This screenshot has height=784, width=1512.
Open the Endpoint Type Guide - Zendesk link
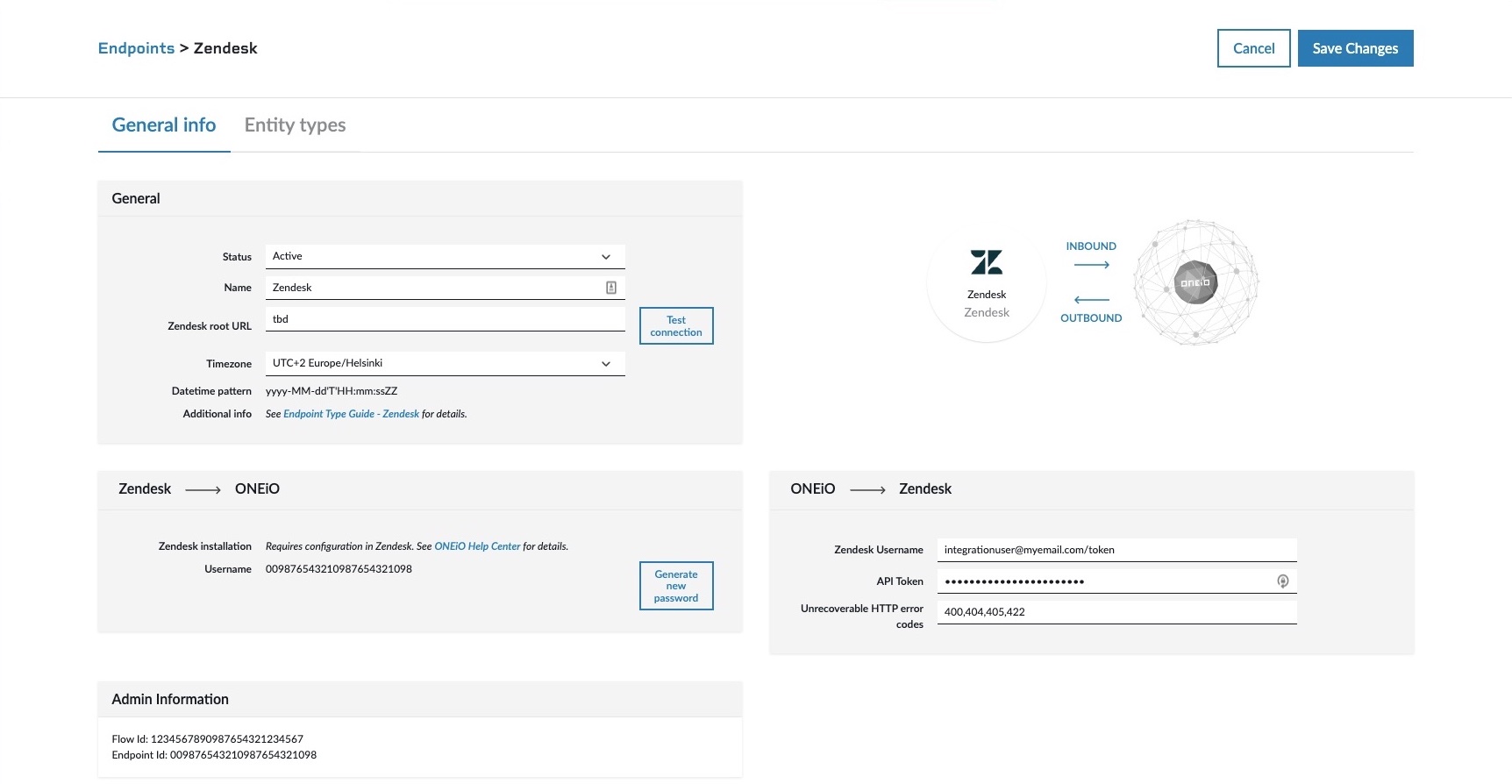tap(351, 414)
